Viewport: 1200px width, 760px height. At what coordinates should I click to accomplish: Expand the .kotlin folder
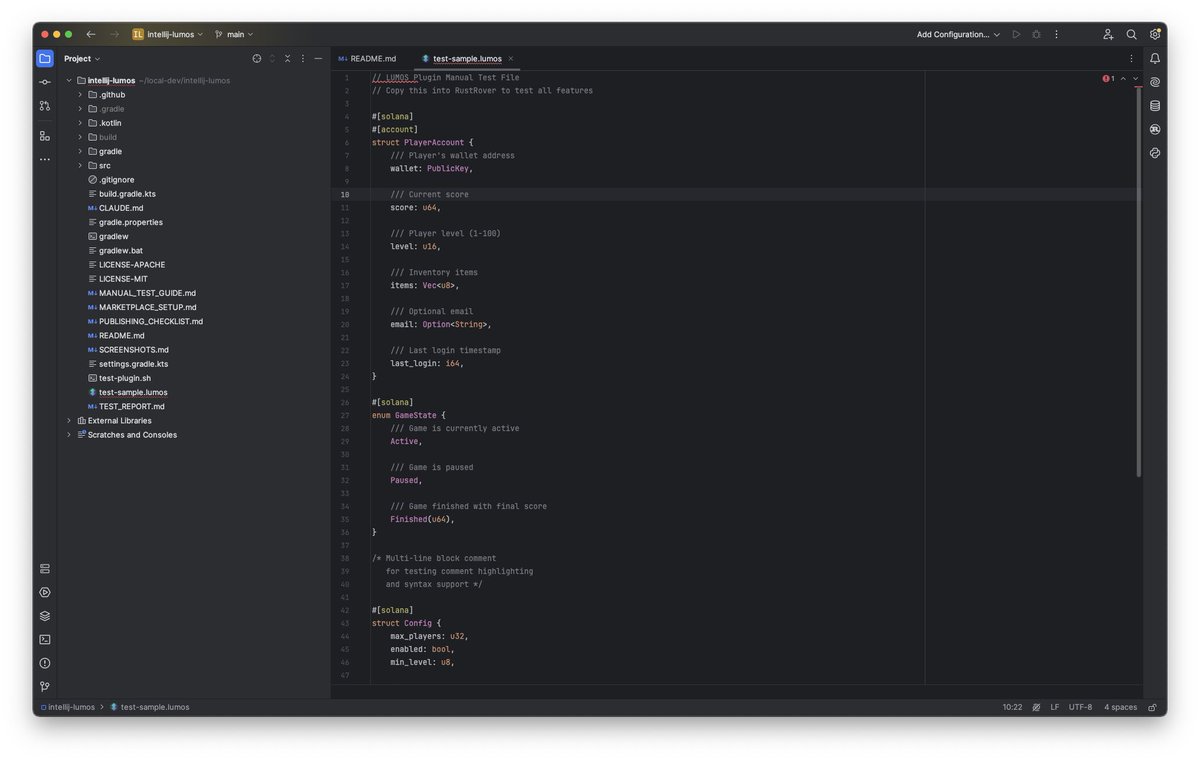pos(80,123)
